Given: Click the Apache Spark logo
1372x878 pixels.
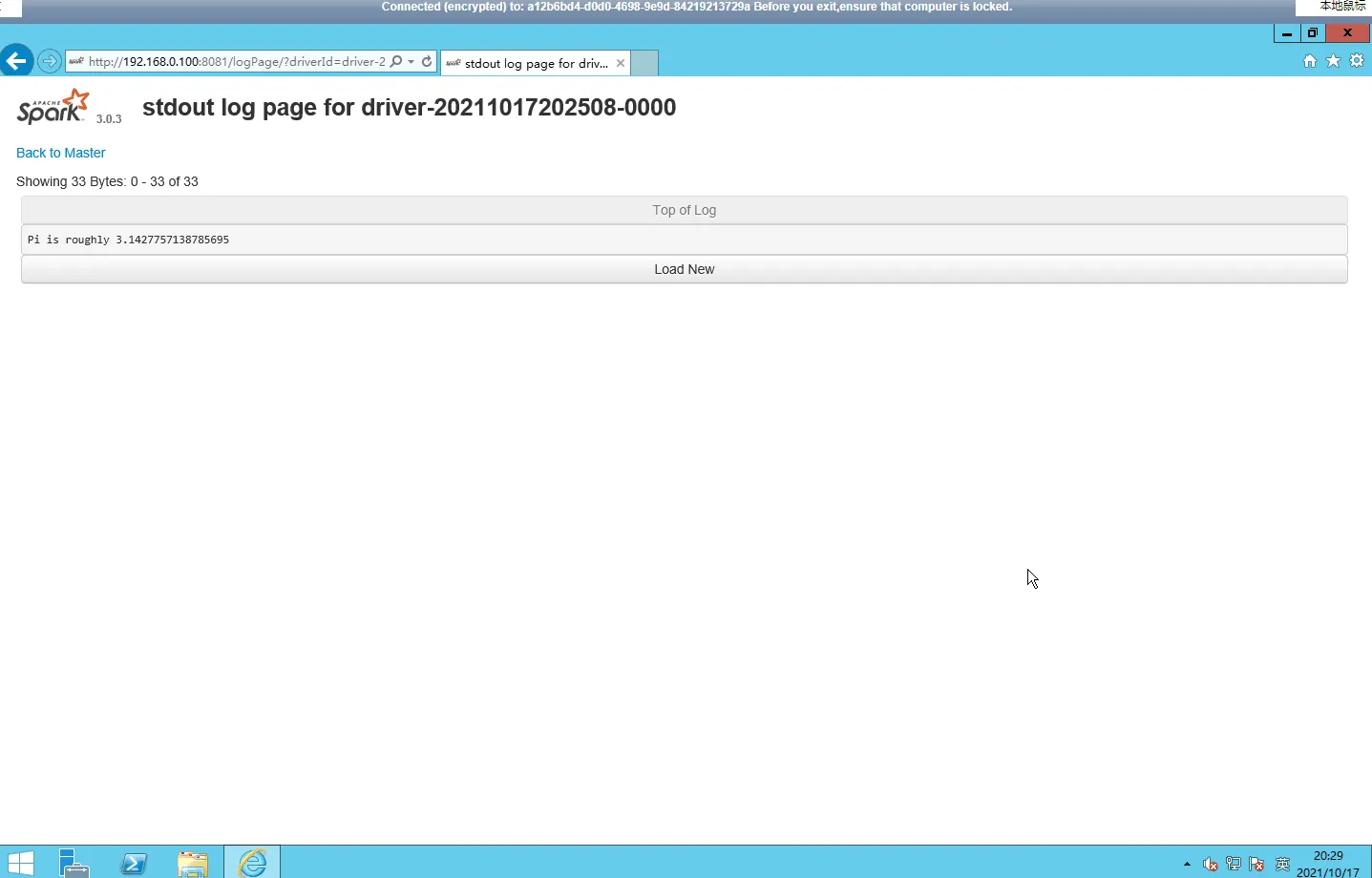Looking at the screenshot, I should [x=53, y=107].
